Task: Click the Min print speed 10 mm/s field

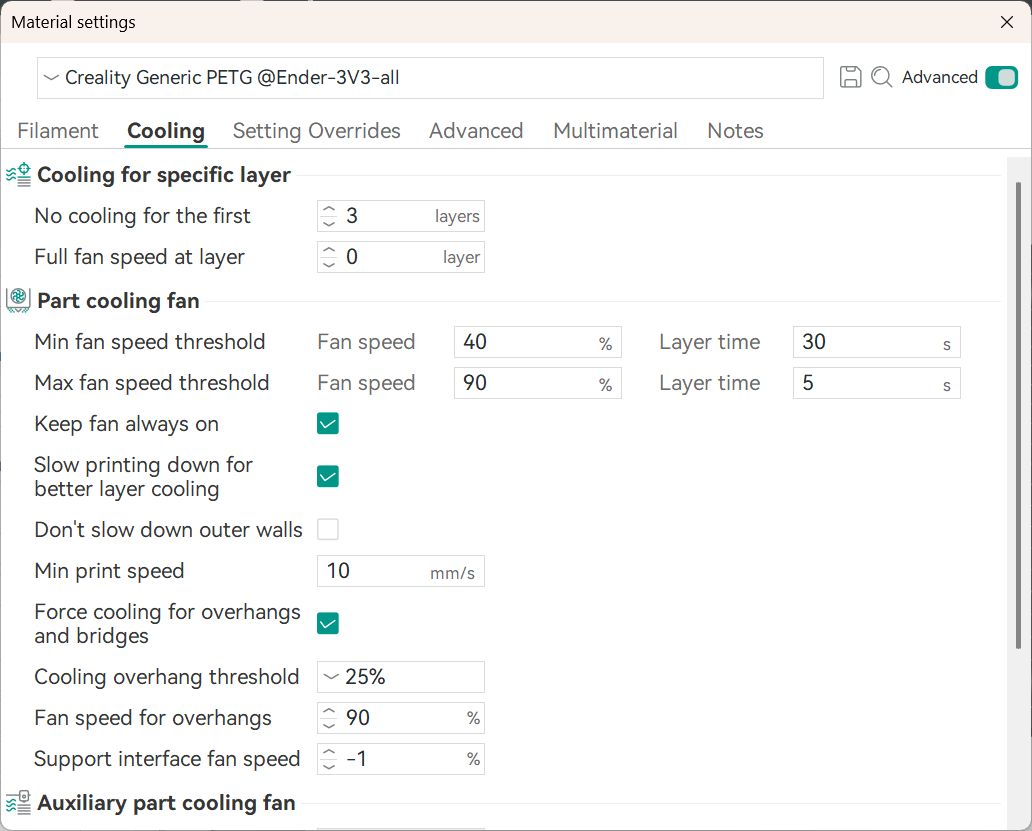Action: tap(401, 571)
